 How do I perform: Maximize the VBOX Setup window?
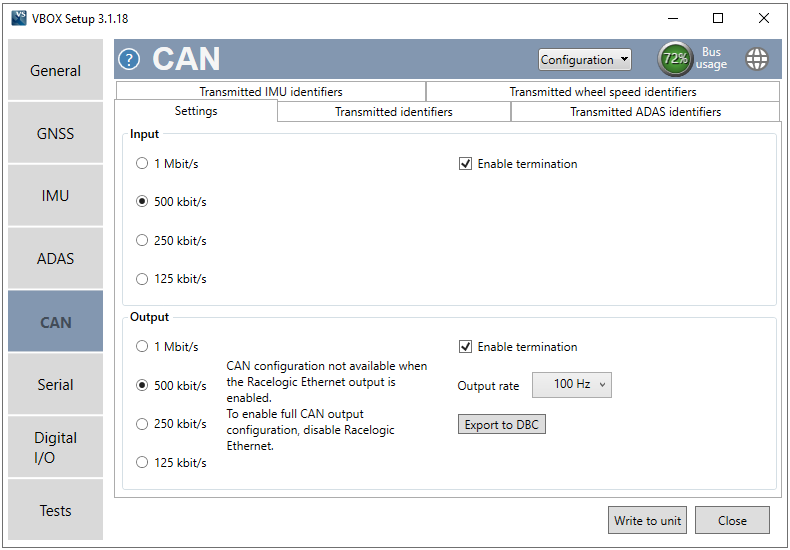click(718, 19)
